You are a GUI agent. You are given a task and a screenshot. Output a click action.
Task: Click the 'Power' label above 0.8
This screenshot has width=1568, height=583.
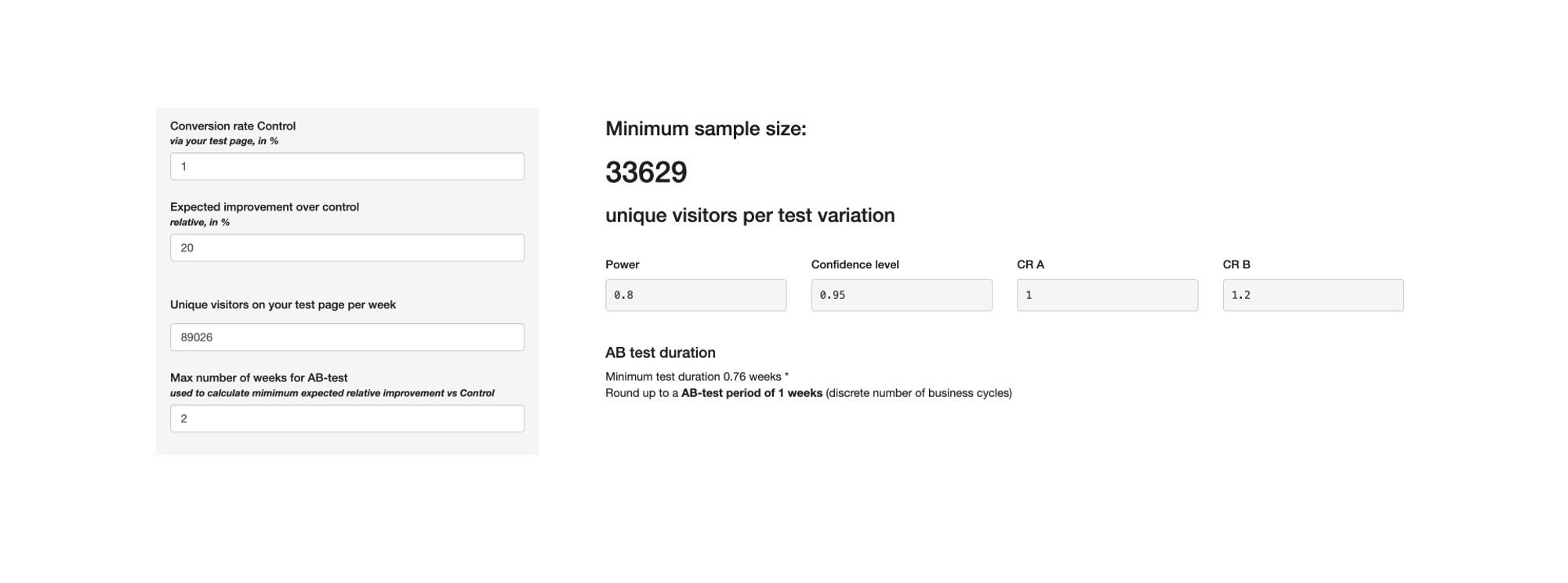[x=622, y=264]
